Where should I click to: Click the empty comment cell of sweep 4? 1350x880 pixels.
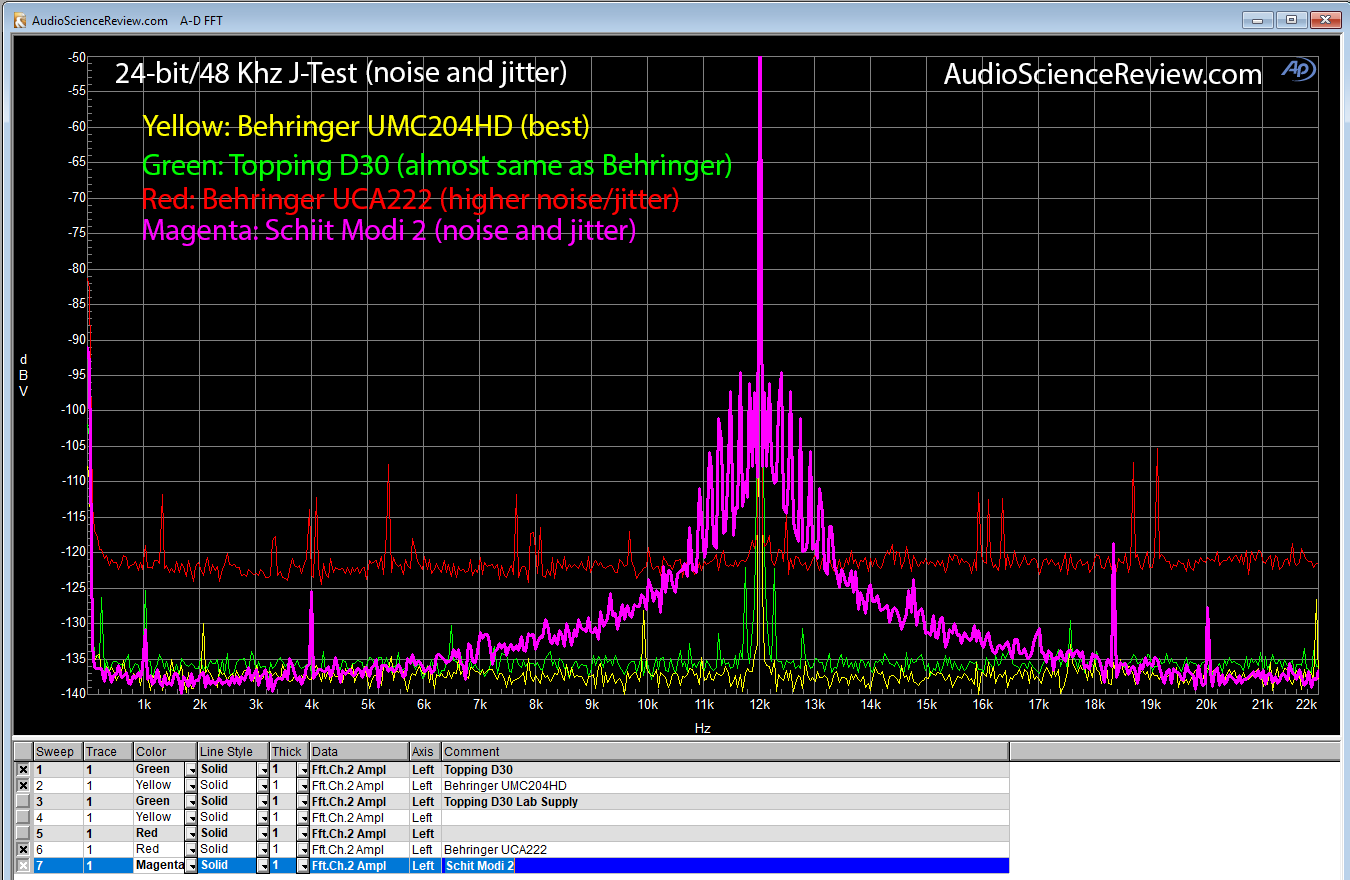tap(725, 817)
